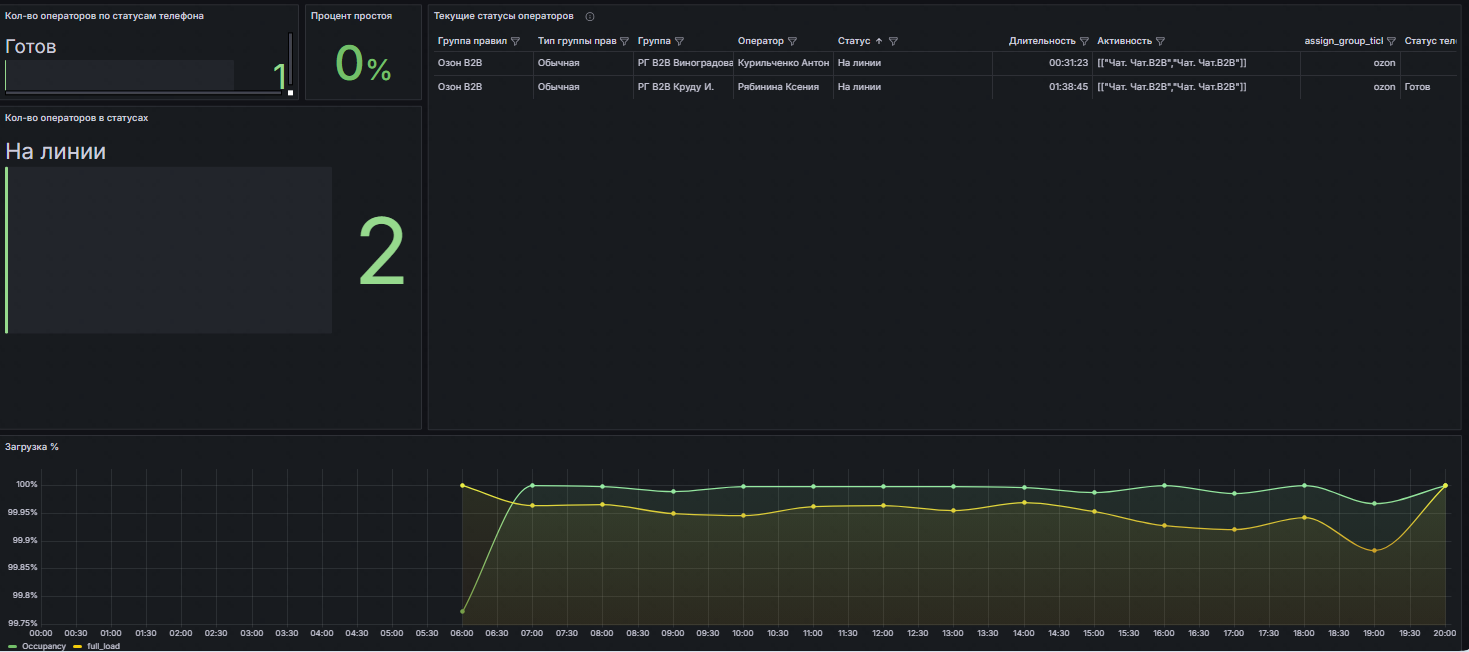Filter the Длительность column
This screenshot has height=652, width=1469.
tap(1084, 41)
